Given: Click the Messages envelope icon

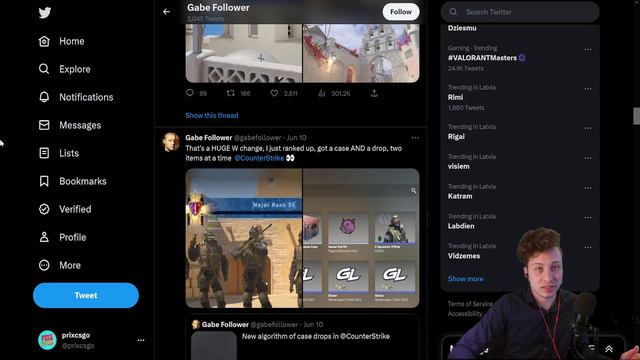Looking at the screenshot, I should 44,125.
